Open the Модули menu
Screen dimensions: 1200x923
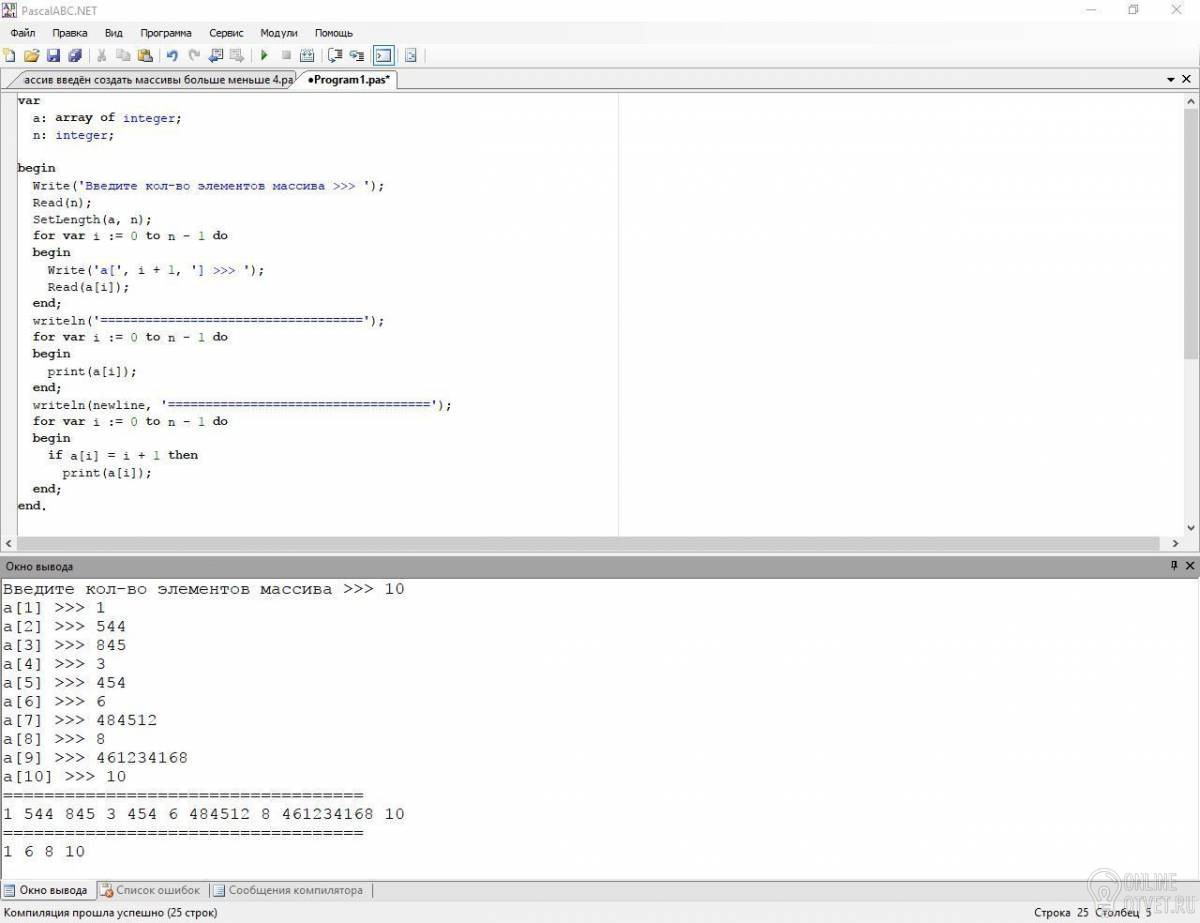tap(279, 33)
